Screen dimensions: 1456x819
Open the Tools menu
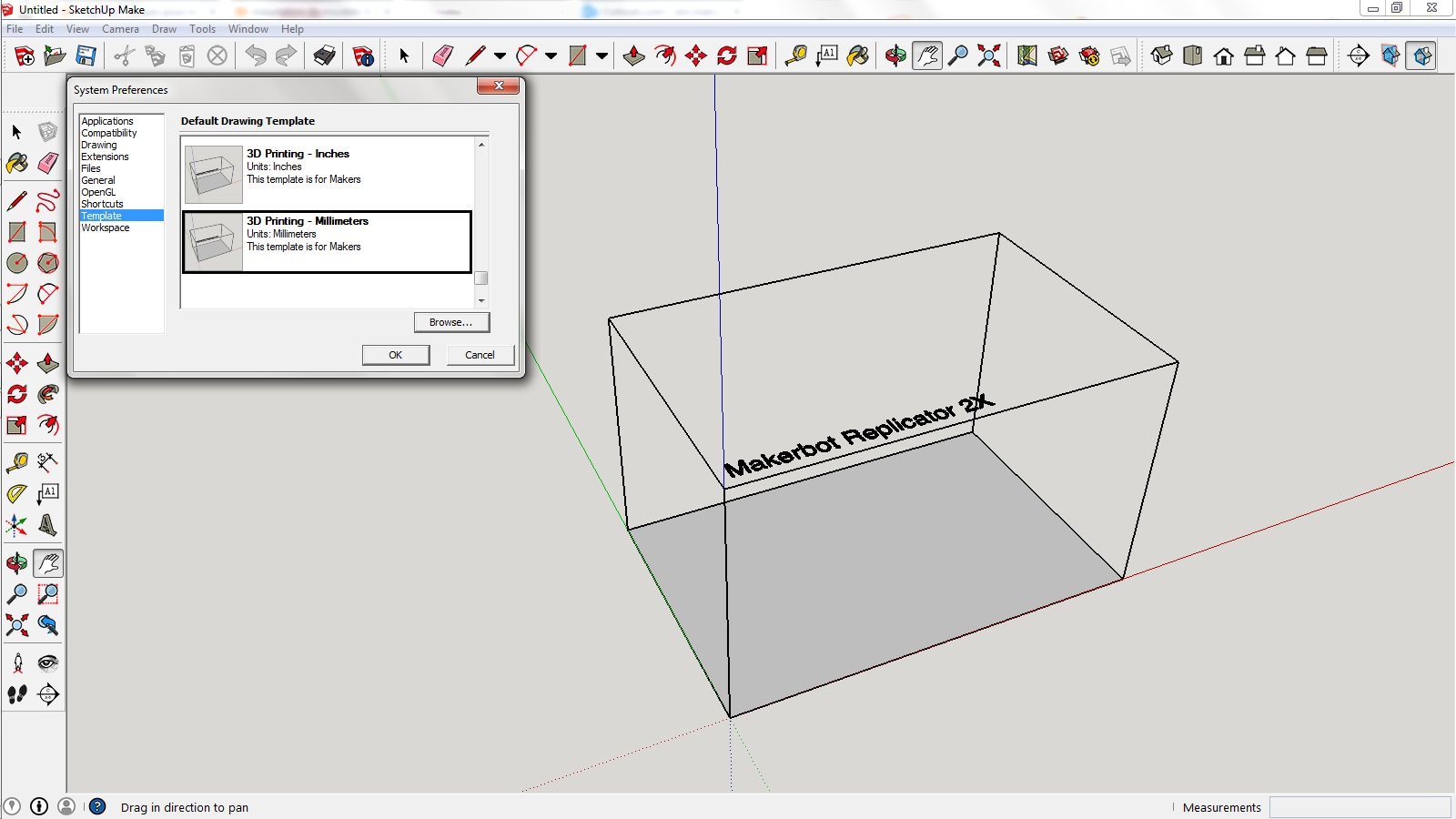[x=202, y=29]
